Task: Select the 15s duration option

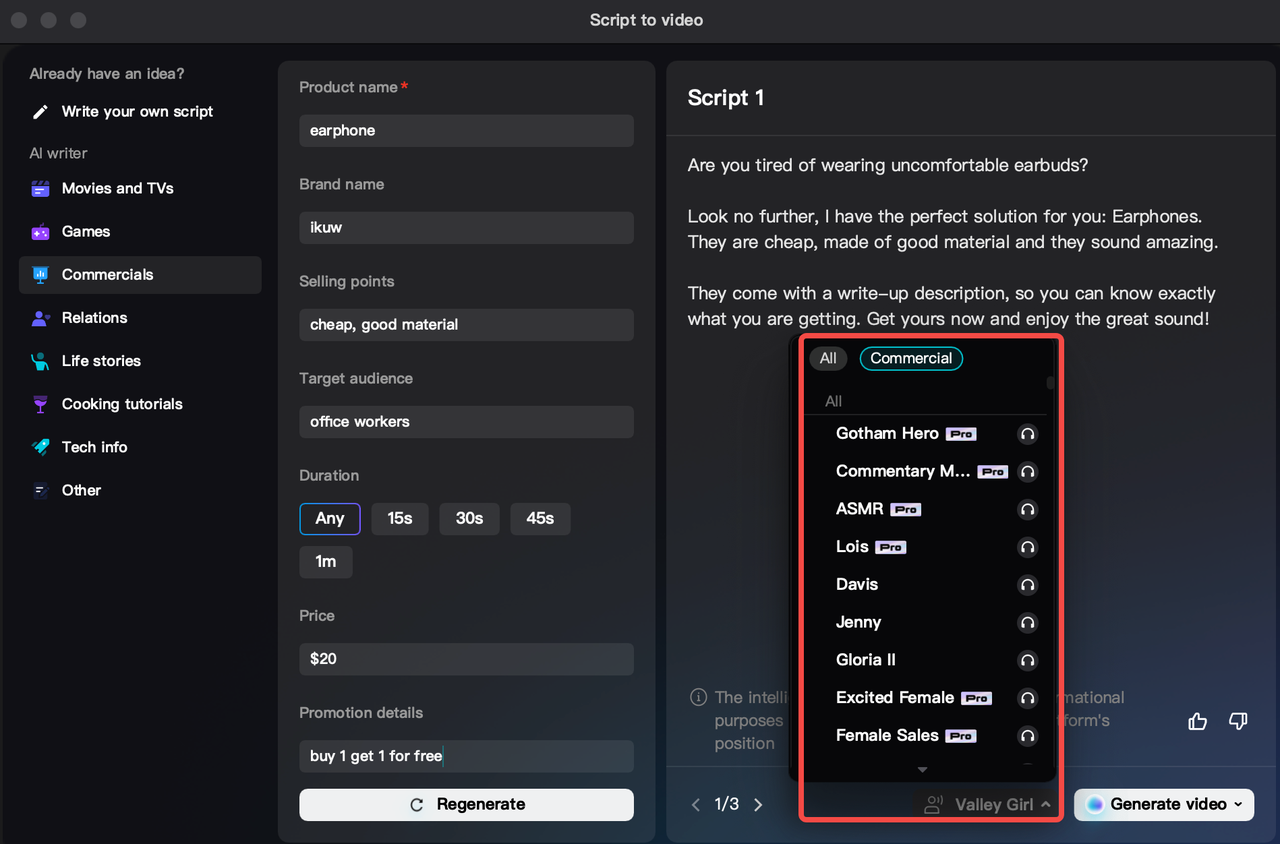Action: (x=400, y=518)
